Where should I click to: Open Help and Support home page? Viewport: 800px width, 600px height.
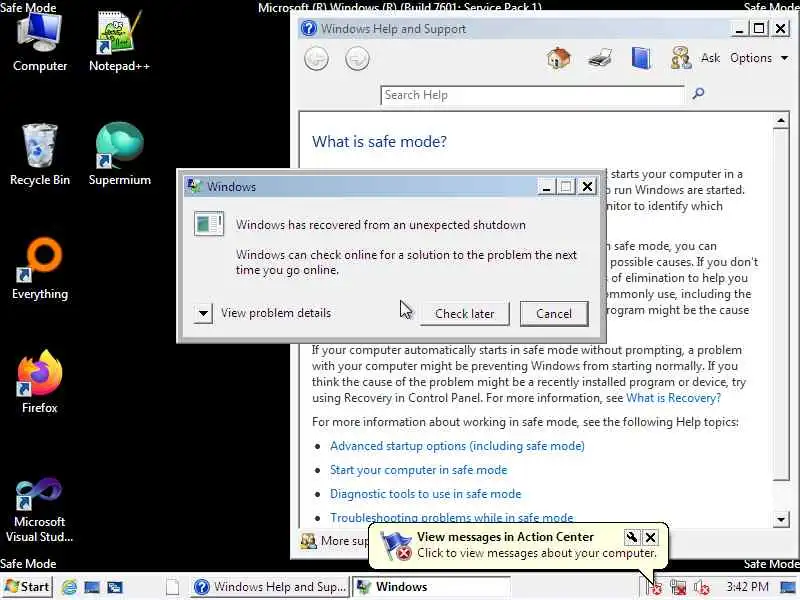click(559, 58)
